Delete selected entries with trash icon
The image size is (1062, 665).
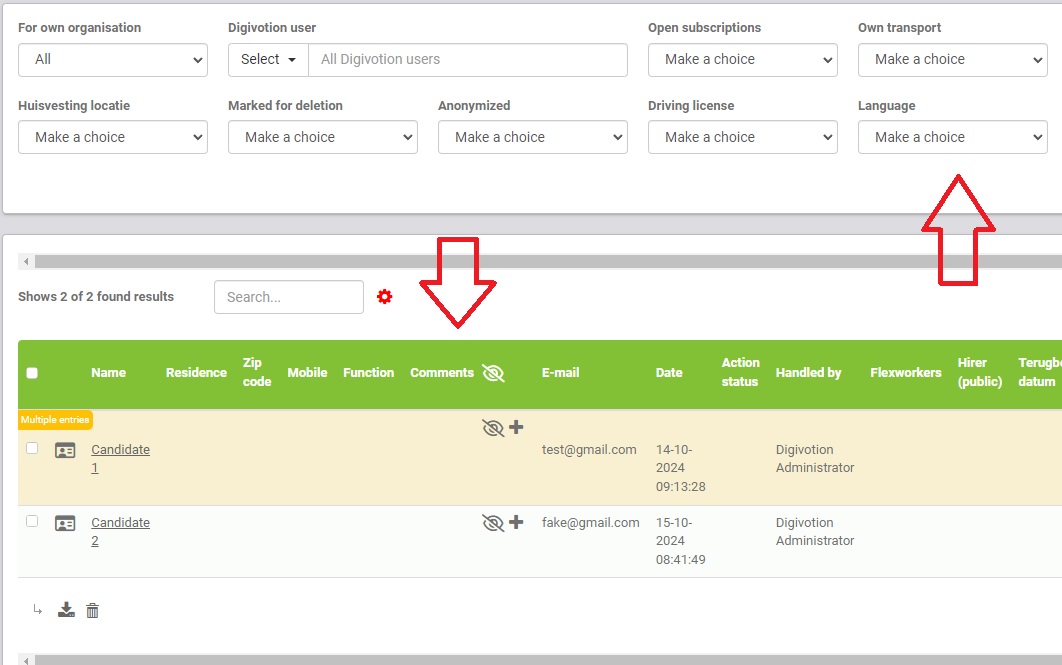pyautogui.click(x=93, y=610)
